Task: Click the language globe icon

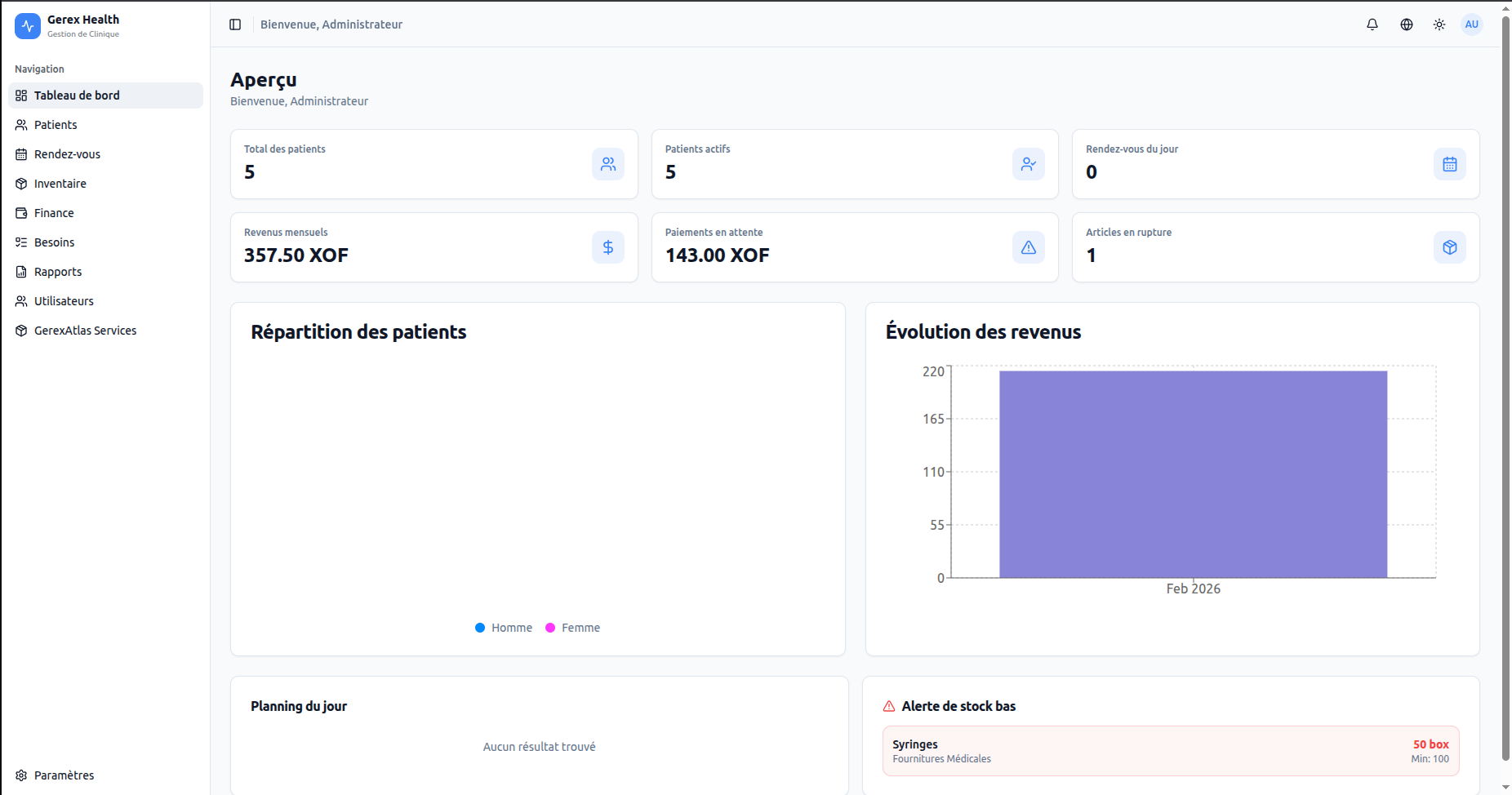Action: [x=1407, y=24]
